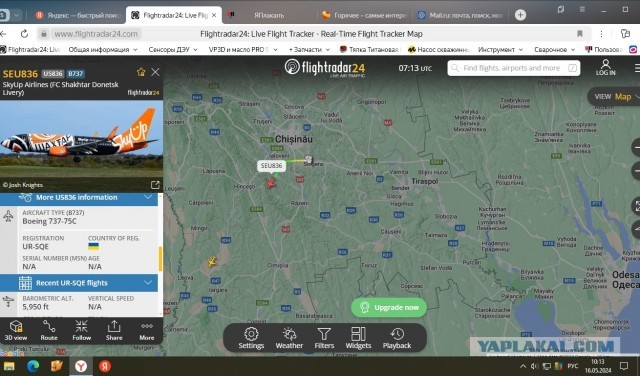Switch to the ЯПлакалъ browser tab

[x=269, y=15]
